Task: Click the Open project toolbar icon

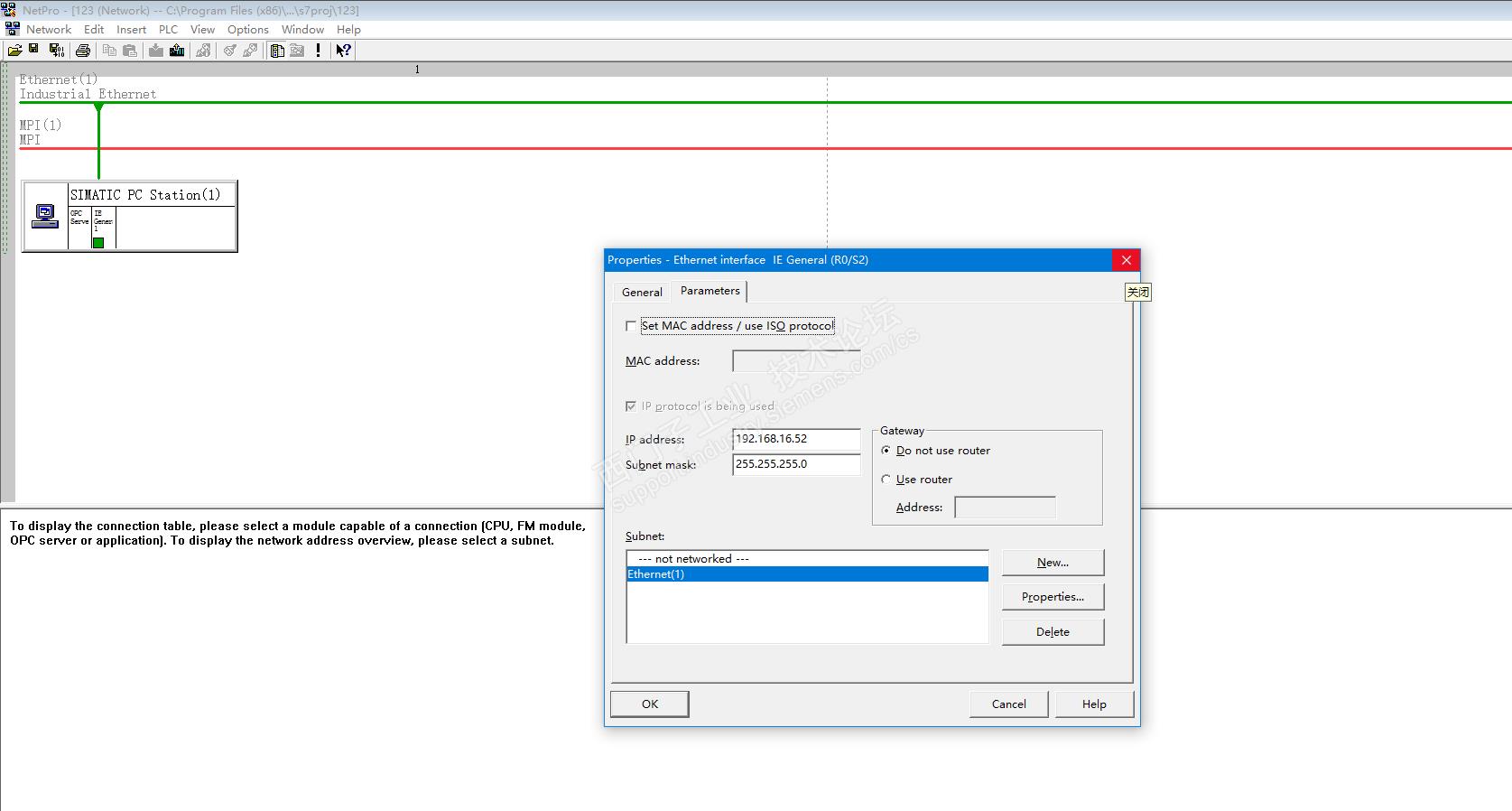Action: coord(14,51)
